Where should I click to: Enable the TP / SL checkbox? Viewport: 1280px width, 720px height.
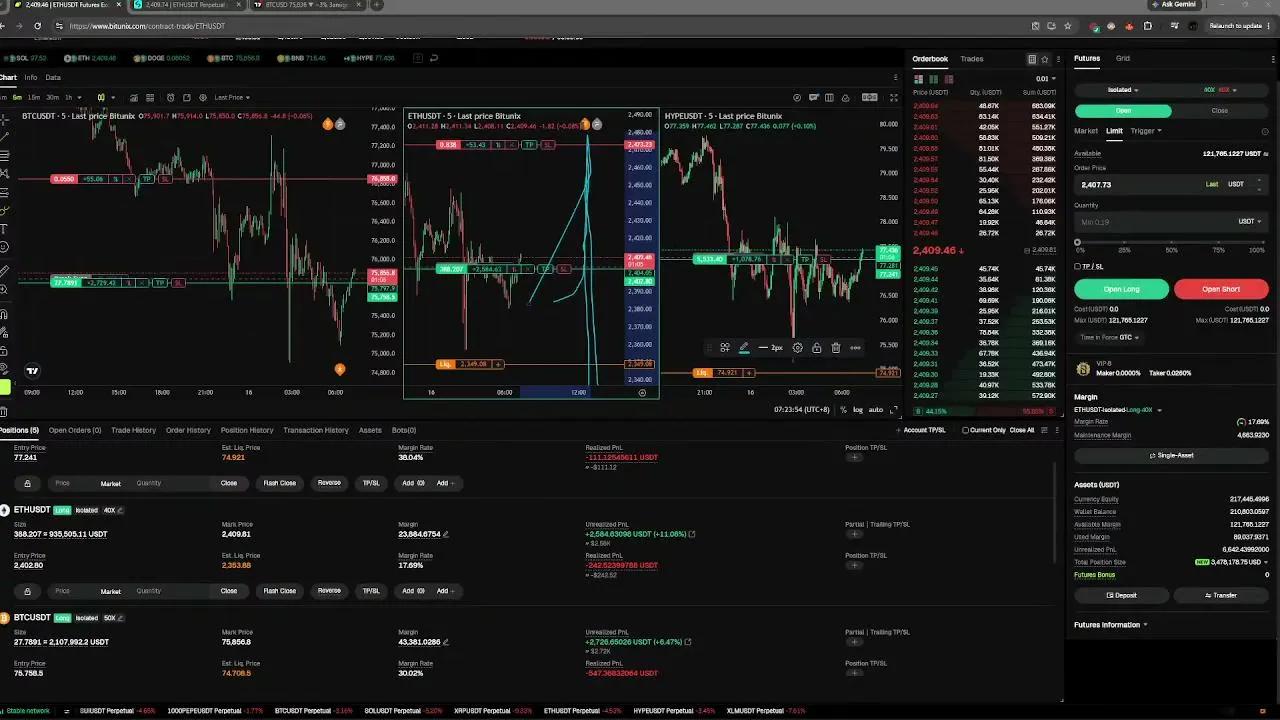click(x=1077, y=267)
